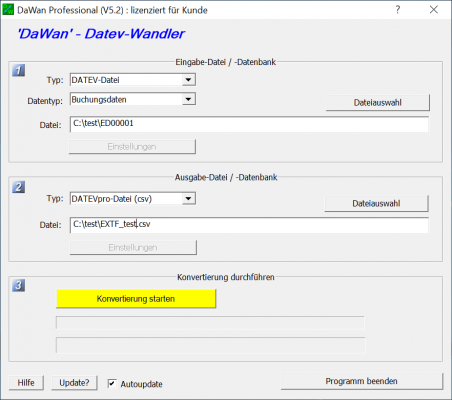Click the Hilfe button
This screenshot has height=400, width=452.
point(26,383)
